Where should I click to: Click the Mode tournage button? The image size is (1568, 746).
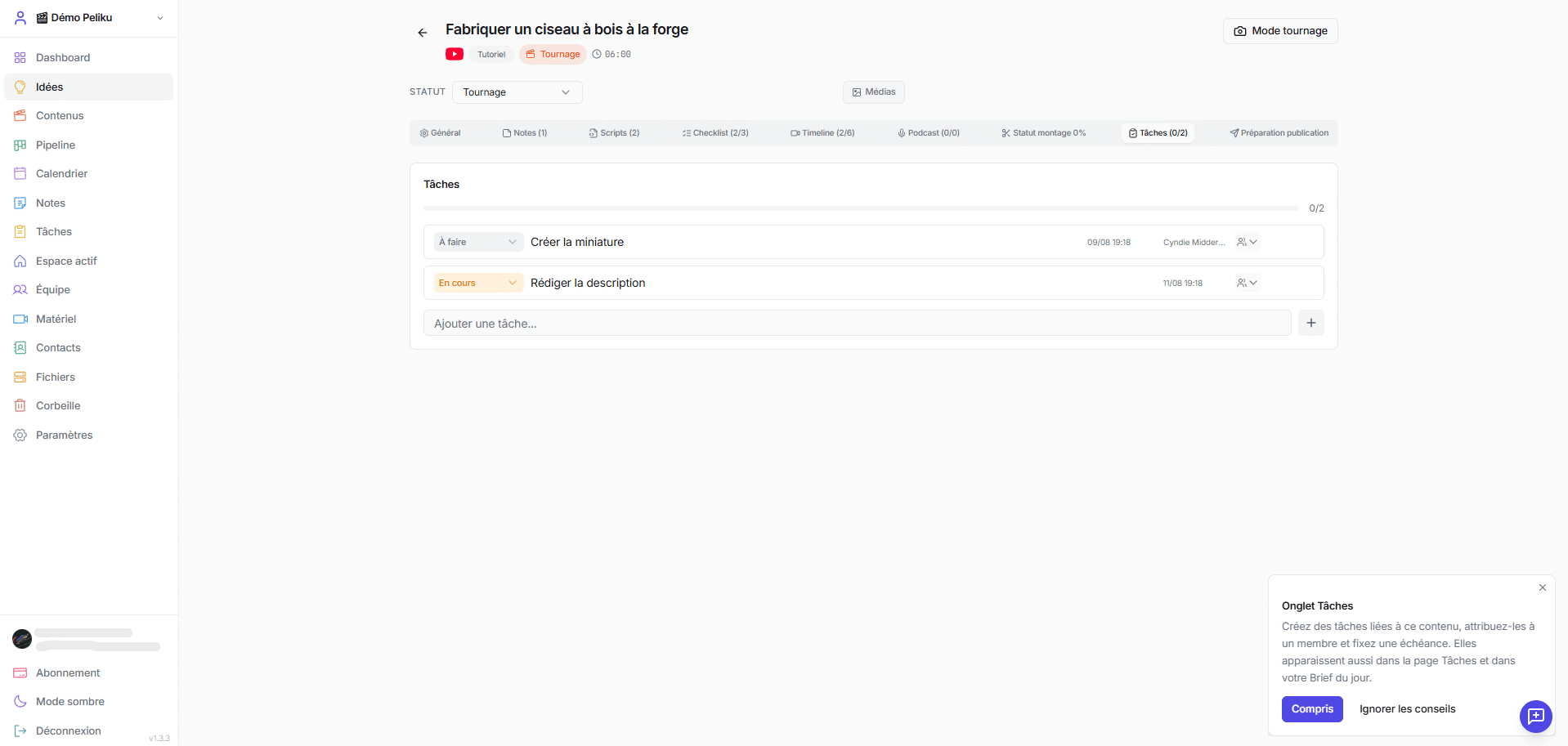(x=1280, y=31)
